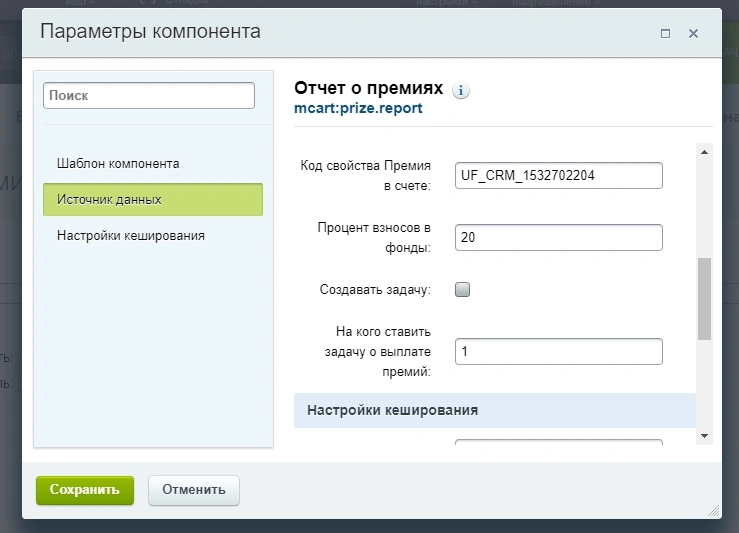Focus the Поиск search field

(149, 96)
